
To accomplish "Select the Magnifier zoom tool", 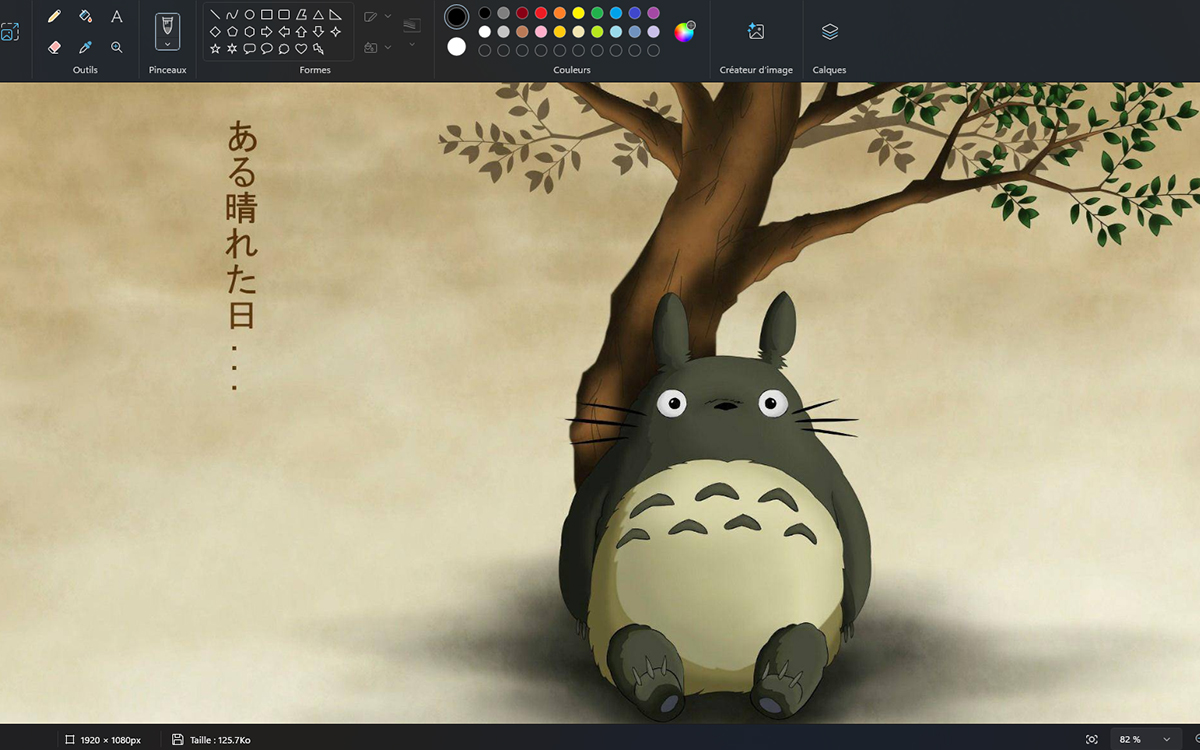I will [x=117, y=47].
